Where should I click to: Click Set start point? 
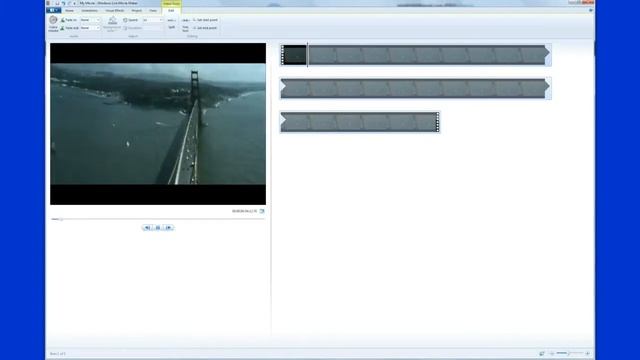click(205, 20)
